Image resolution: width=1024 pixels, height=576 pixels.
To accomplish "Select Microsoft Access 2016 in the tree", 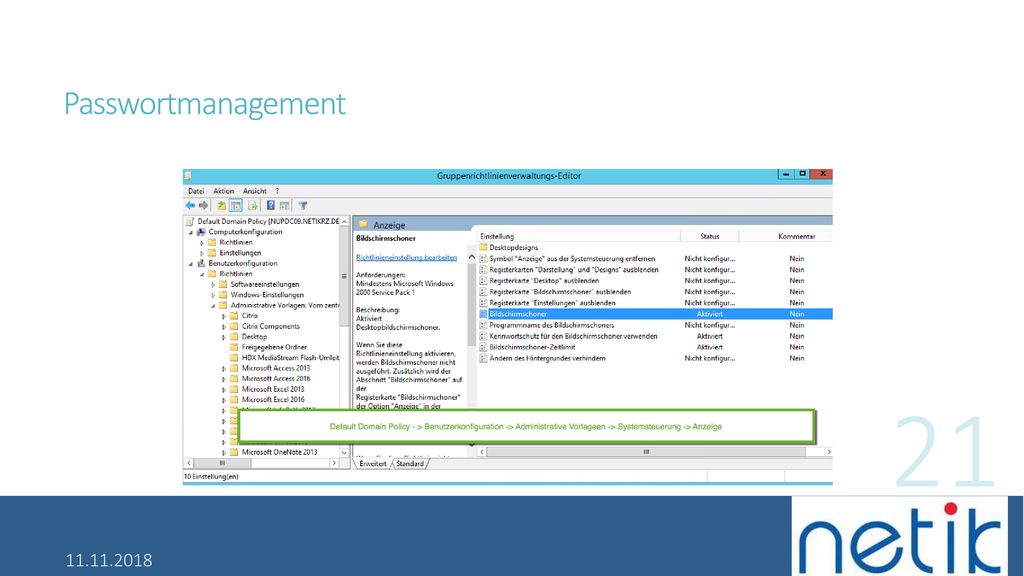I will [276, 379].
